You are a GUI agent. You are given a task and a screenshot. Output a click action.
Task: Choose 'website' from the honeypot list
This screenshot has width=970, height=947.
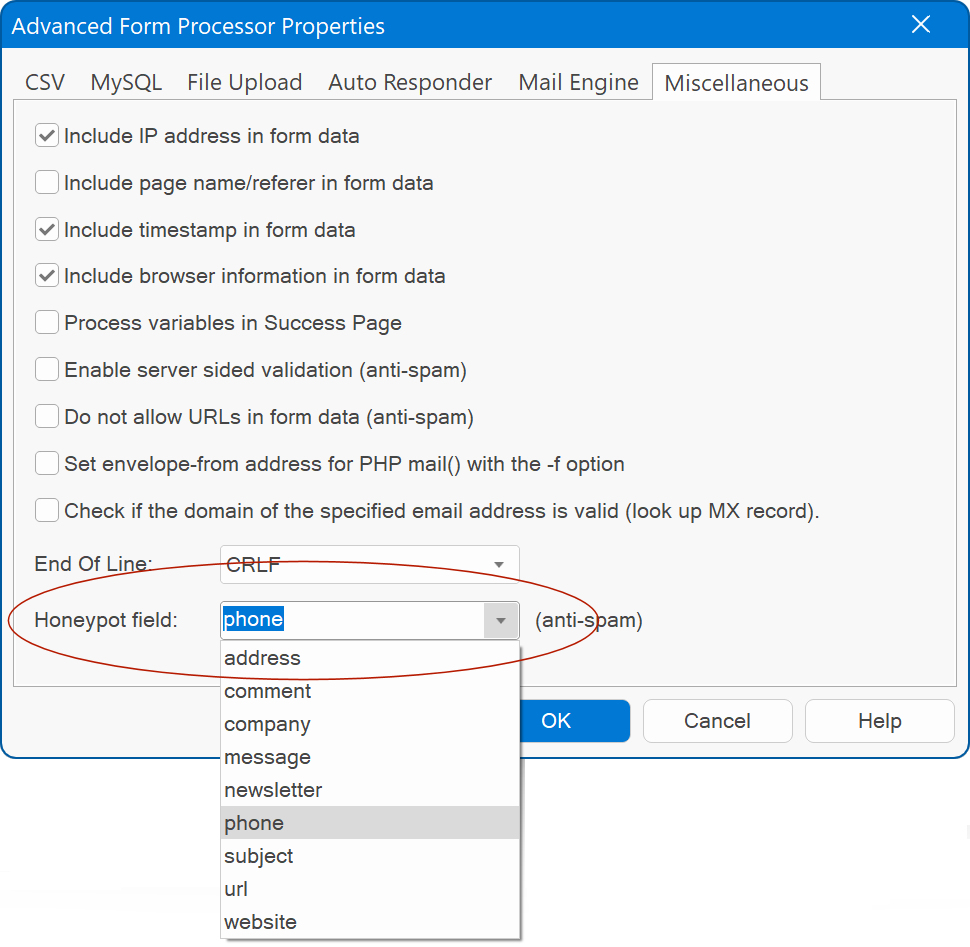tap(261, 922)
